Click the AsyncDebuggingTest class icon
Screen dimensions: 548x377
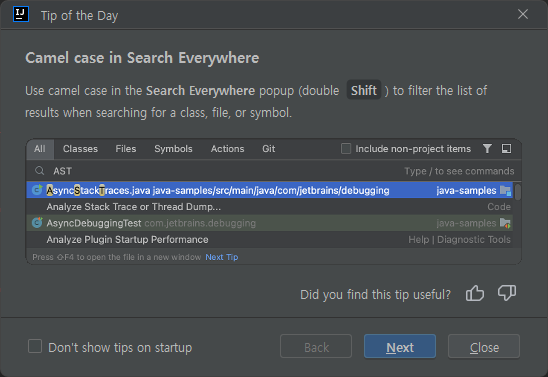[37, 223]
